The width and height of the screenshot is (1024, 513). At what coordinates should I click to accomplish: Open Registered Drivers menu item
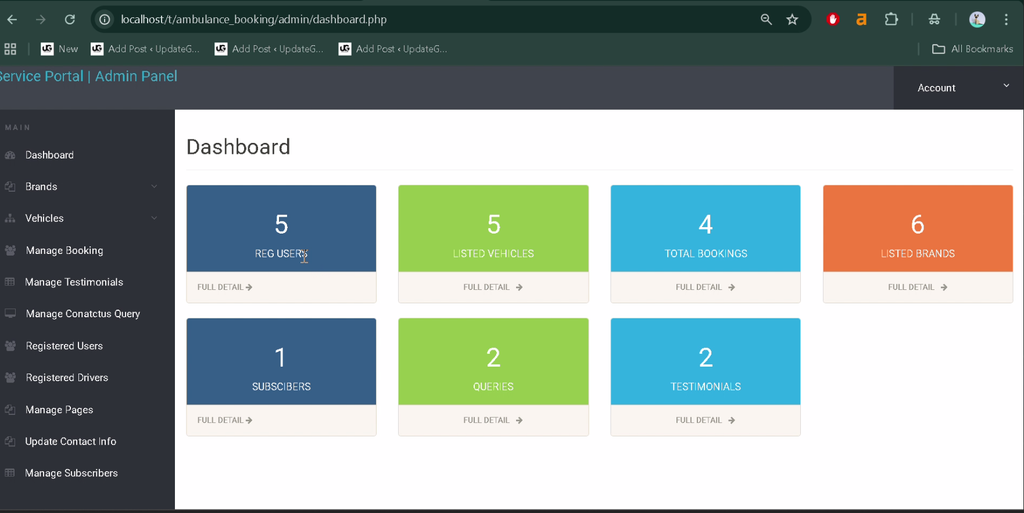tap(67, 378)
